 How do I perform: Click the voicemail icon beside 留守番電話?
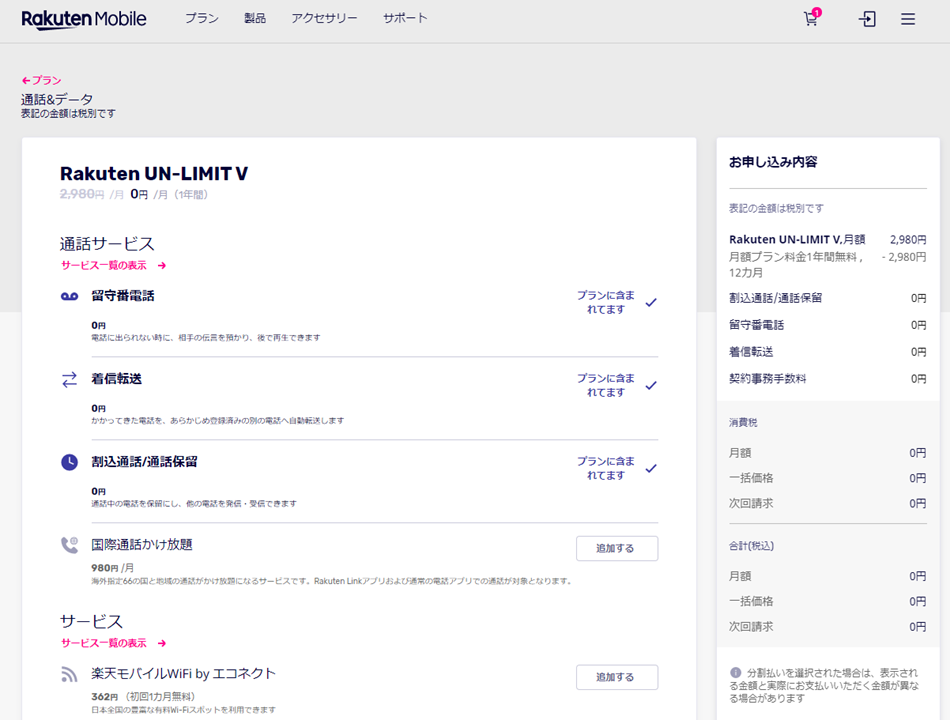point(69,296)
